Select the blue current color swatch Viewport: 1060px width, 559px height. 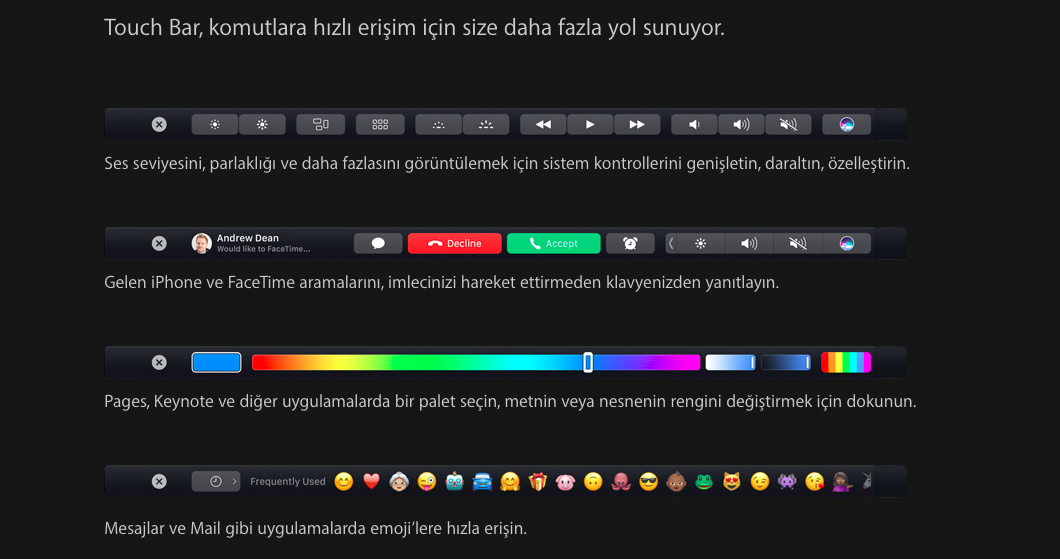216,362
